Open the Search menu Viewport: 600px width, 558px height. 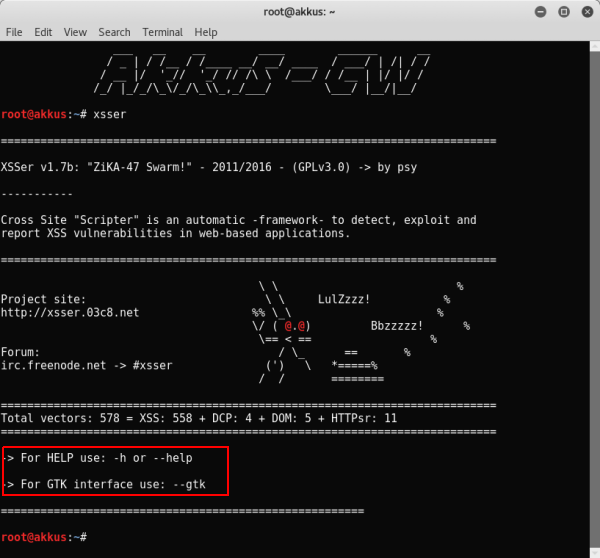point(114,32)
